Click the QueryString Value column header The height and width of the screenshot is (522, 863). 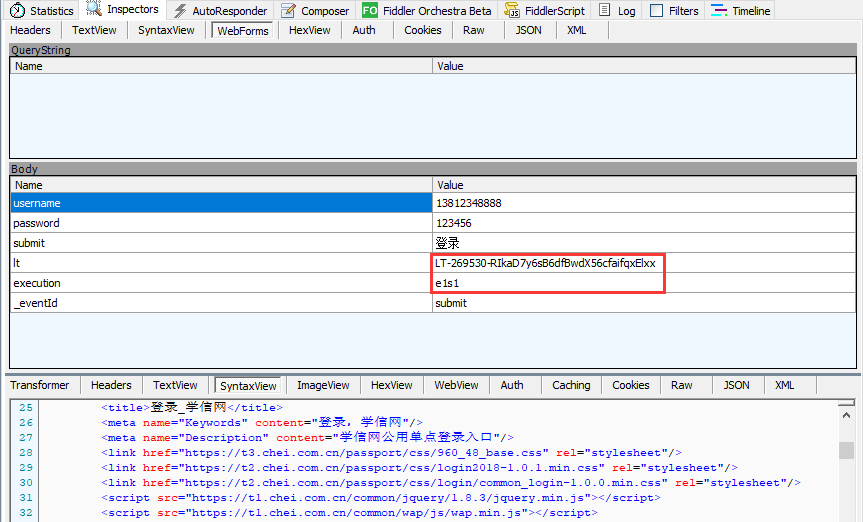point(644,66)
